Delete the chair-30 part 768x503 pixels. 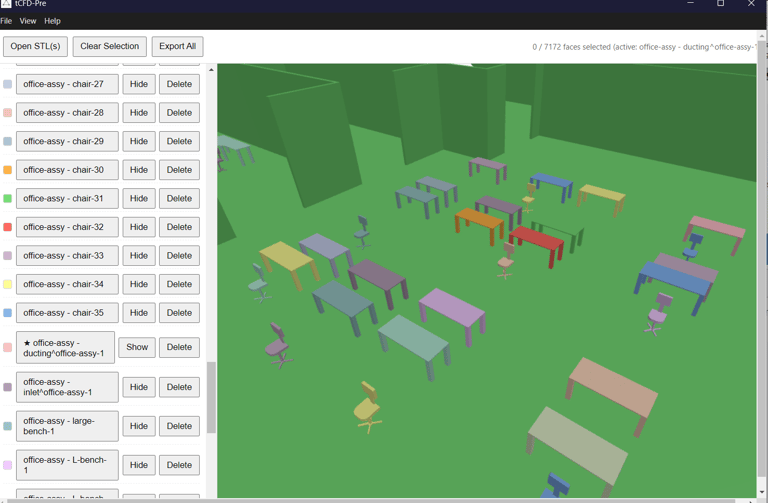(179, 170)
